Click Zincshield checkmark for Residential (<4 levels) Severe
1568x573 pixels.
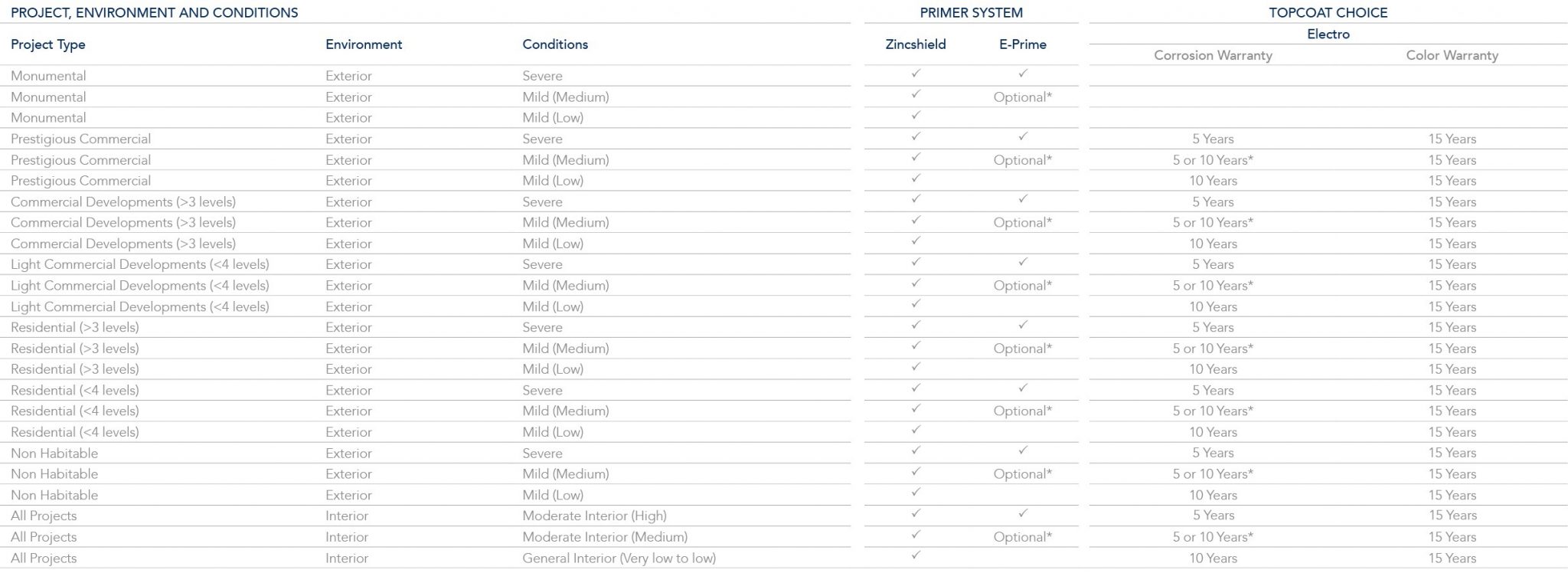(916, 388)
